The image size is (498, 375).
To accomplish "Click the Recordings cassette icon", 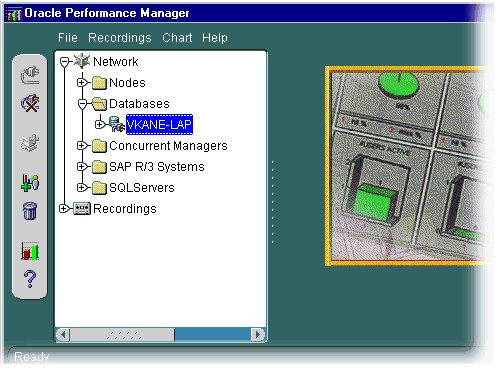I will pyautogui.click(x=82, y=209).
